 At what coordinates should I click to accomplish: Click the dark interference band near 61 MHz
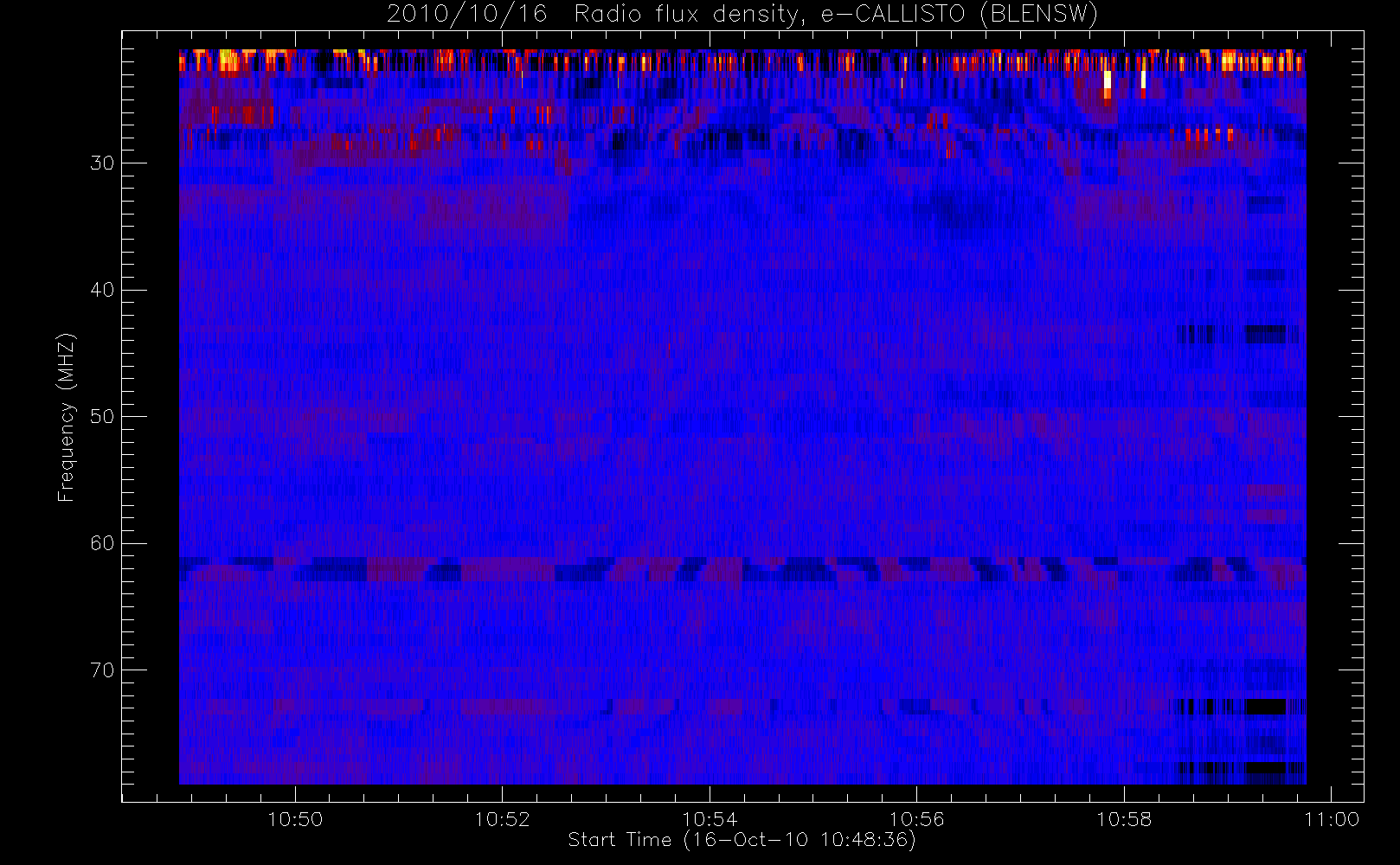click(742, 569)
